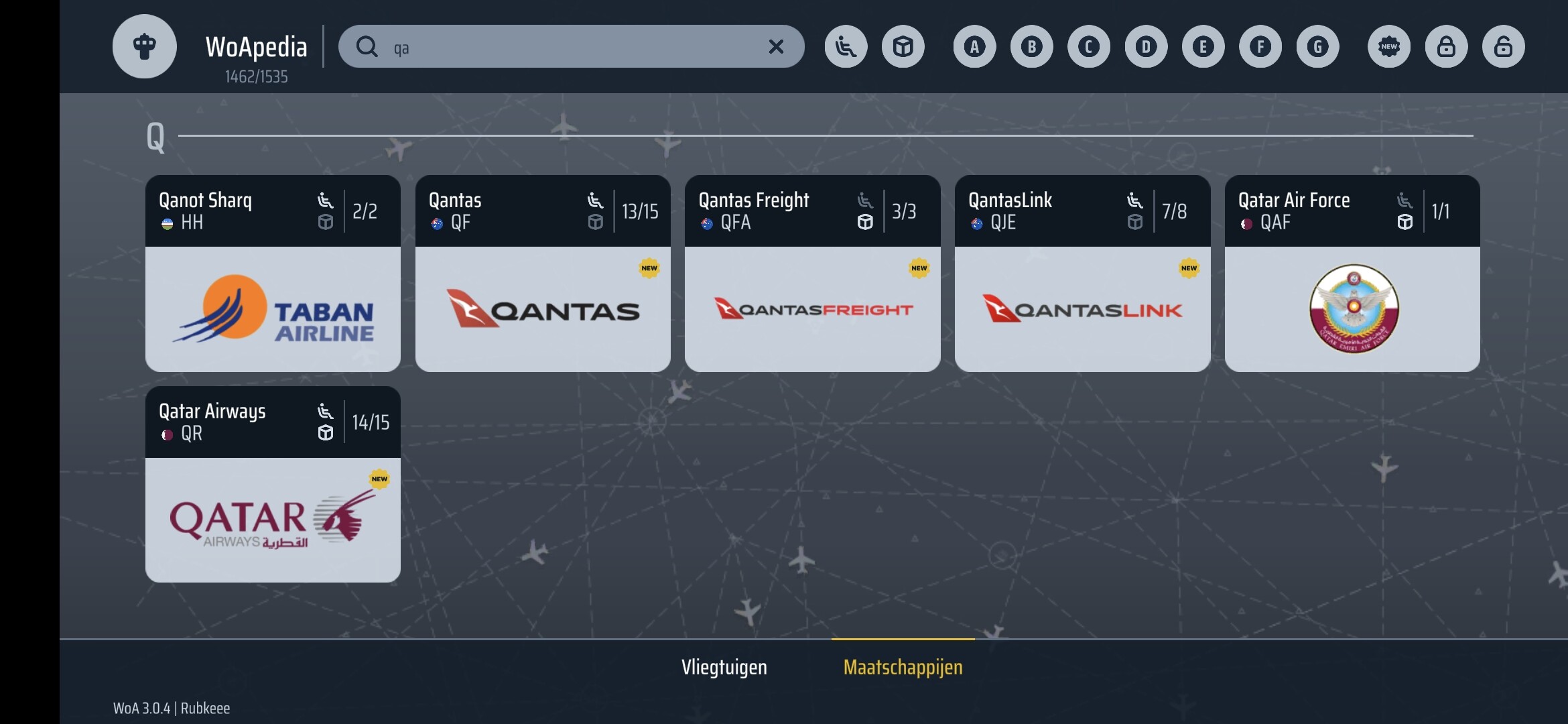The height and width of the screenshot is (724, 1568).
Task: Toggle the cargo airlines filter
Action: coord(903,47)
